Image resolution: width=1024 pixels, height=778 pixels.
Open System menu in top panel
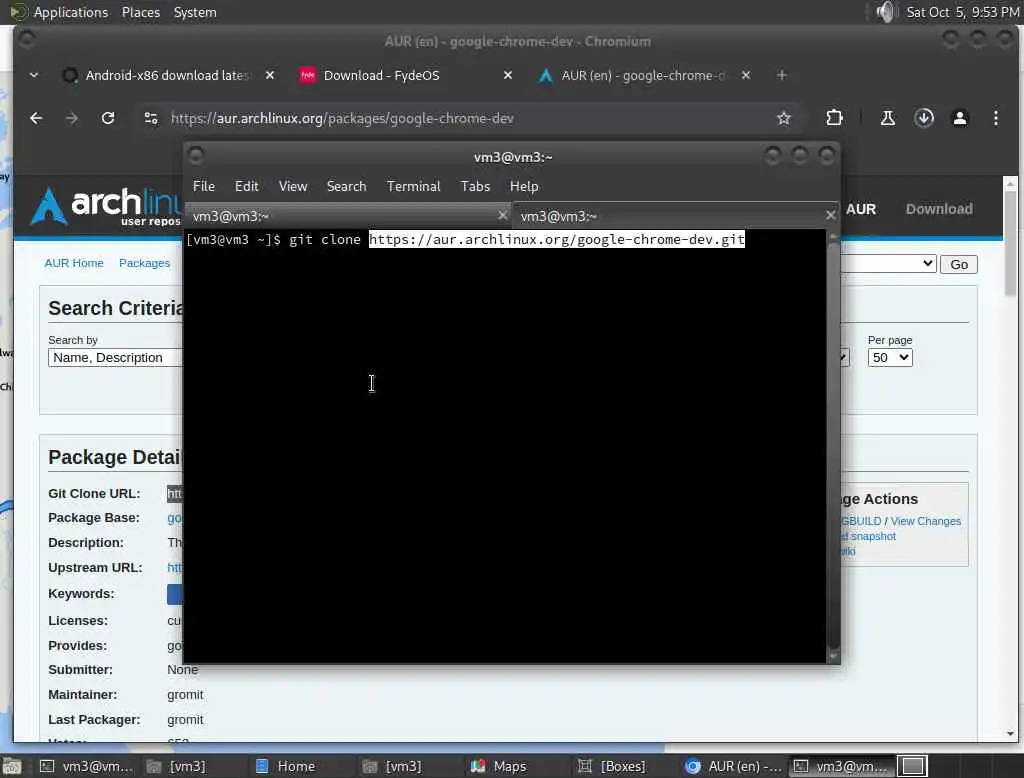[195, 12]
